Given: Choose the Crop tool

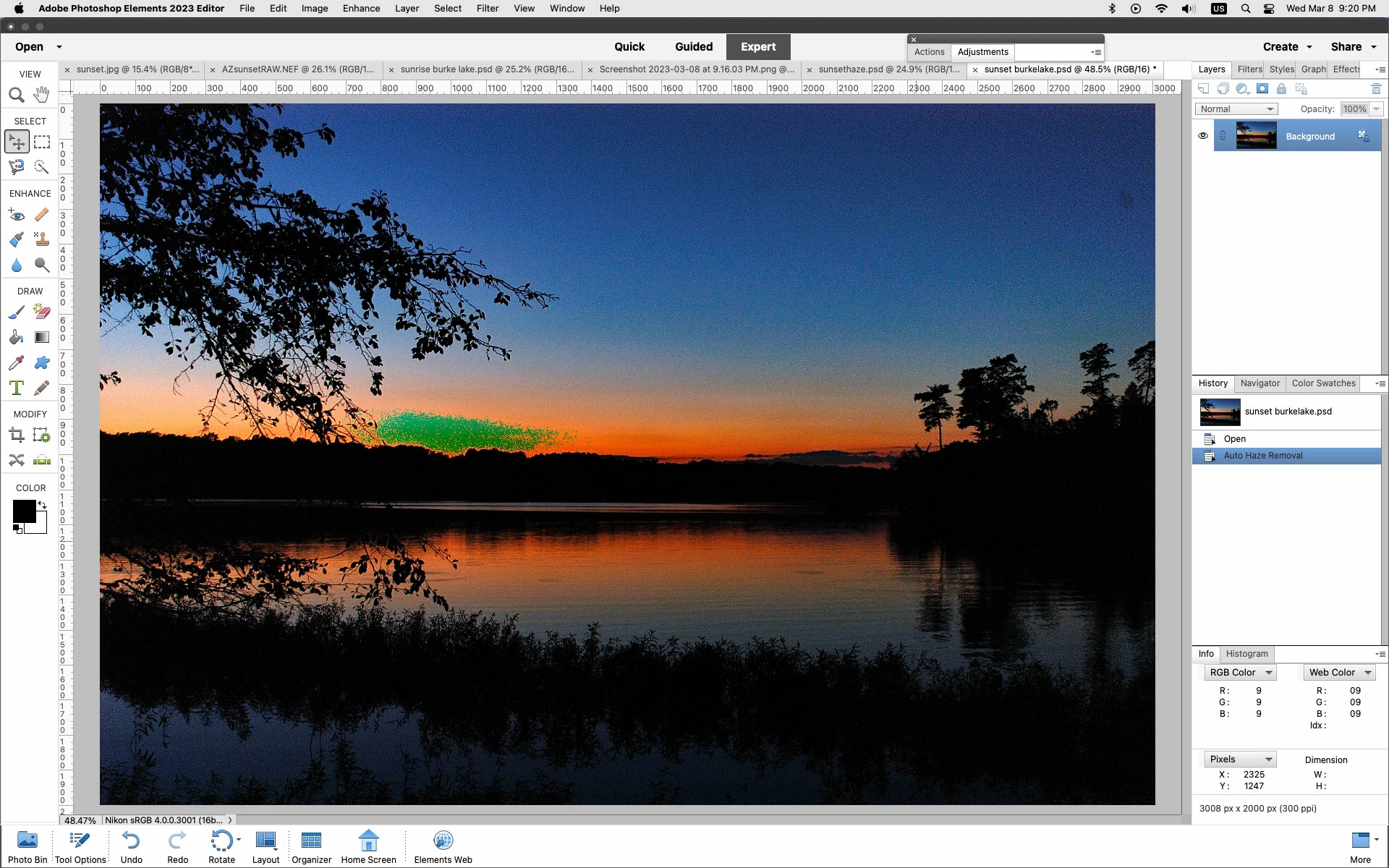Looking at the screenshot, I should pos(16,435).
